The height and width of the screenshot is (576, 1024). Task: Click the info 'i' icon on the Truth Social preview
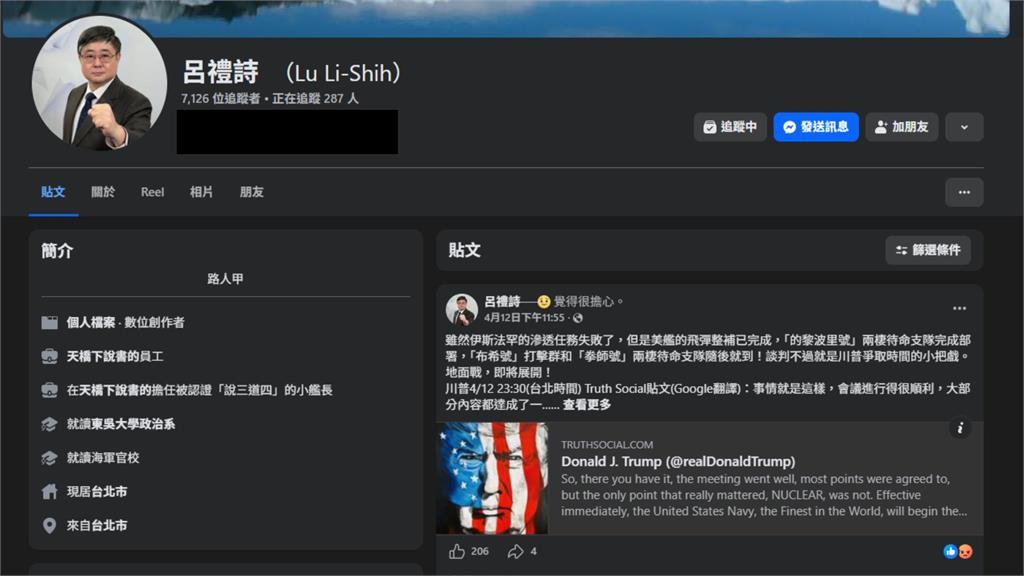960,428
